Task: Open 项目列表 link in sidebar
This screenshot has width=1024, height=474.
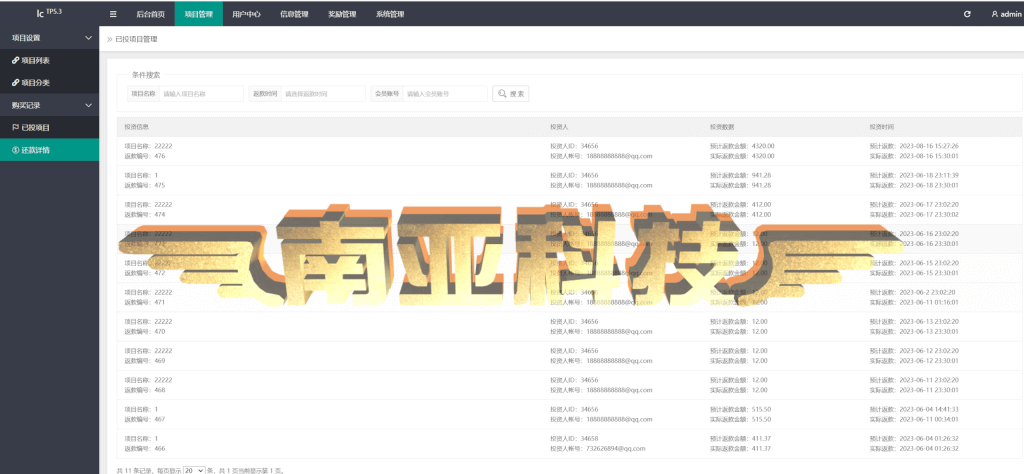Action: point(31,60)
